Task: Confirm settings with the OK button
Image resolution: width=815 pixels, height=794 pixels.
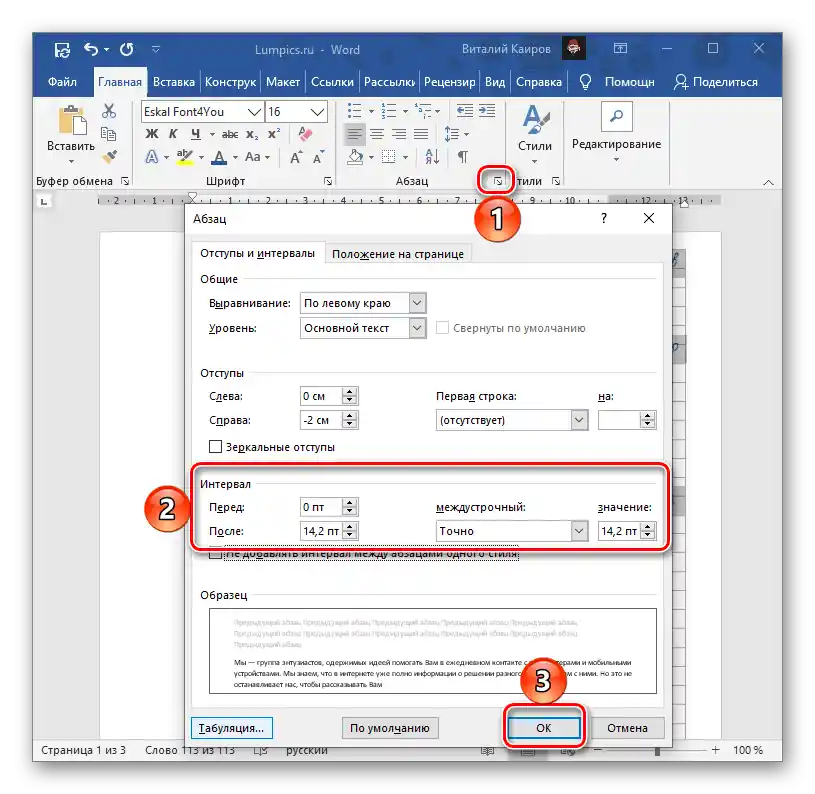Action: (x=544, y=727)
